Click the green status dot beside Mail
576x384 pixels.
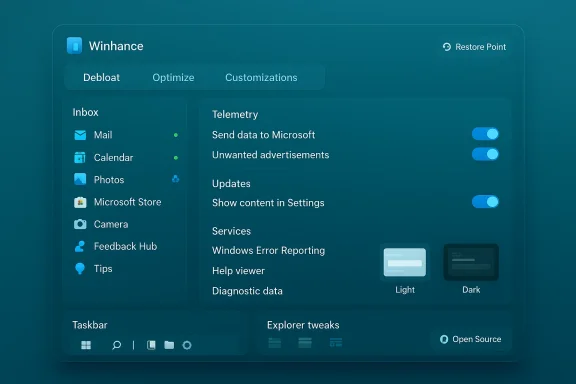coord(176,135)
